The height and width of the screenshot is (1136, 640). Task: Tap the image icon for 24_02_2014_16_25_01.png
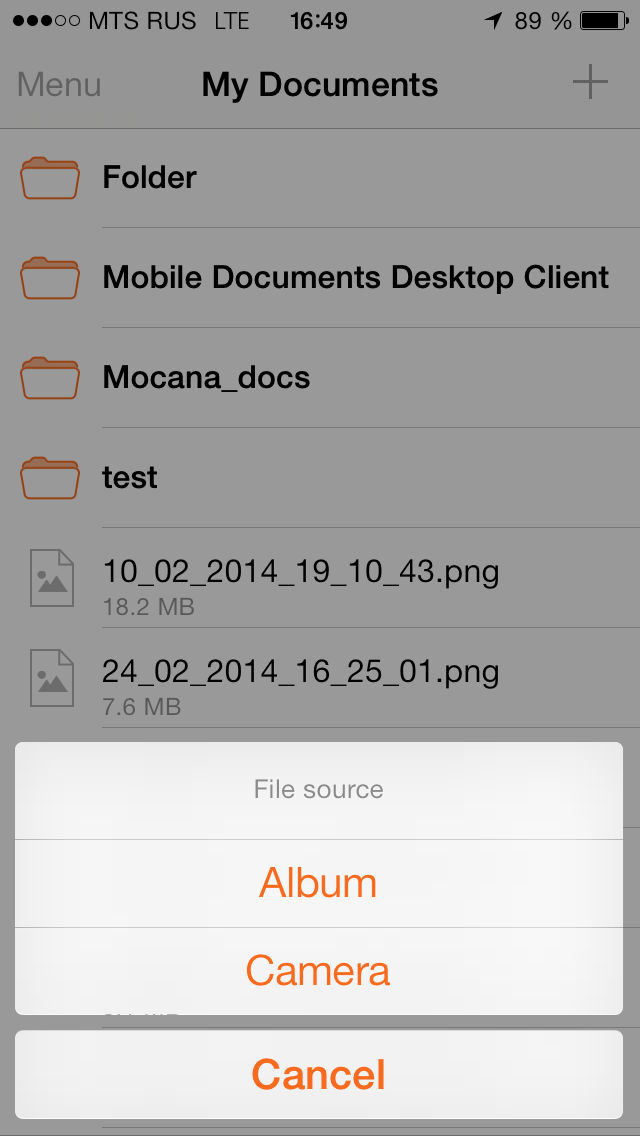[x=51, y=677]
